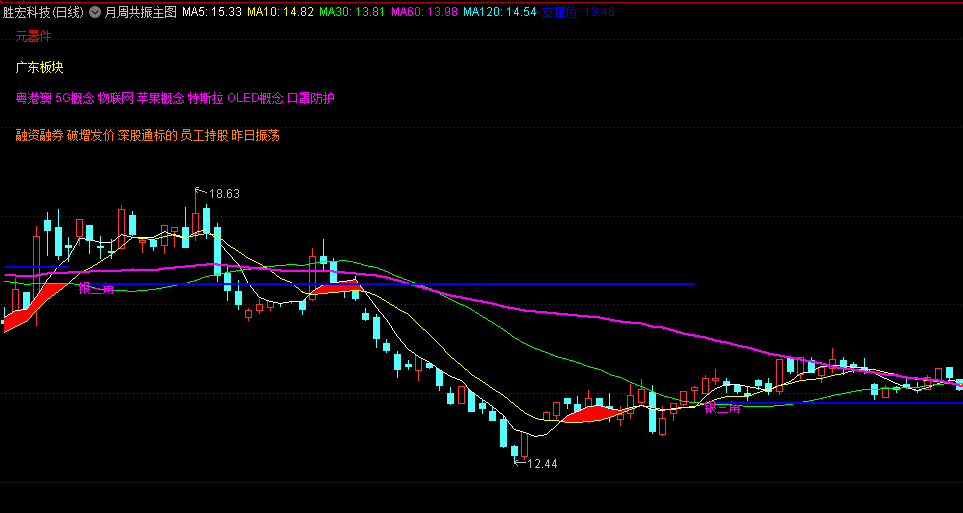
Task: Click the 12.44 low price marker
Action: click(542, 464)
